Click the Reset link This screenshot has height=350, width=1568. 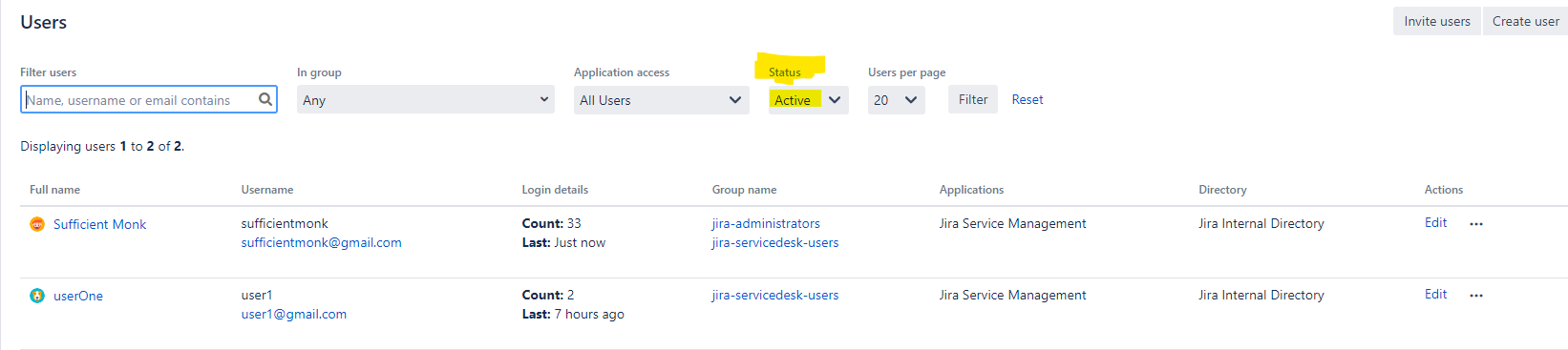click(1028, 99)
